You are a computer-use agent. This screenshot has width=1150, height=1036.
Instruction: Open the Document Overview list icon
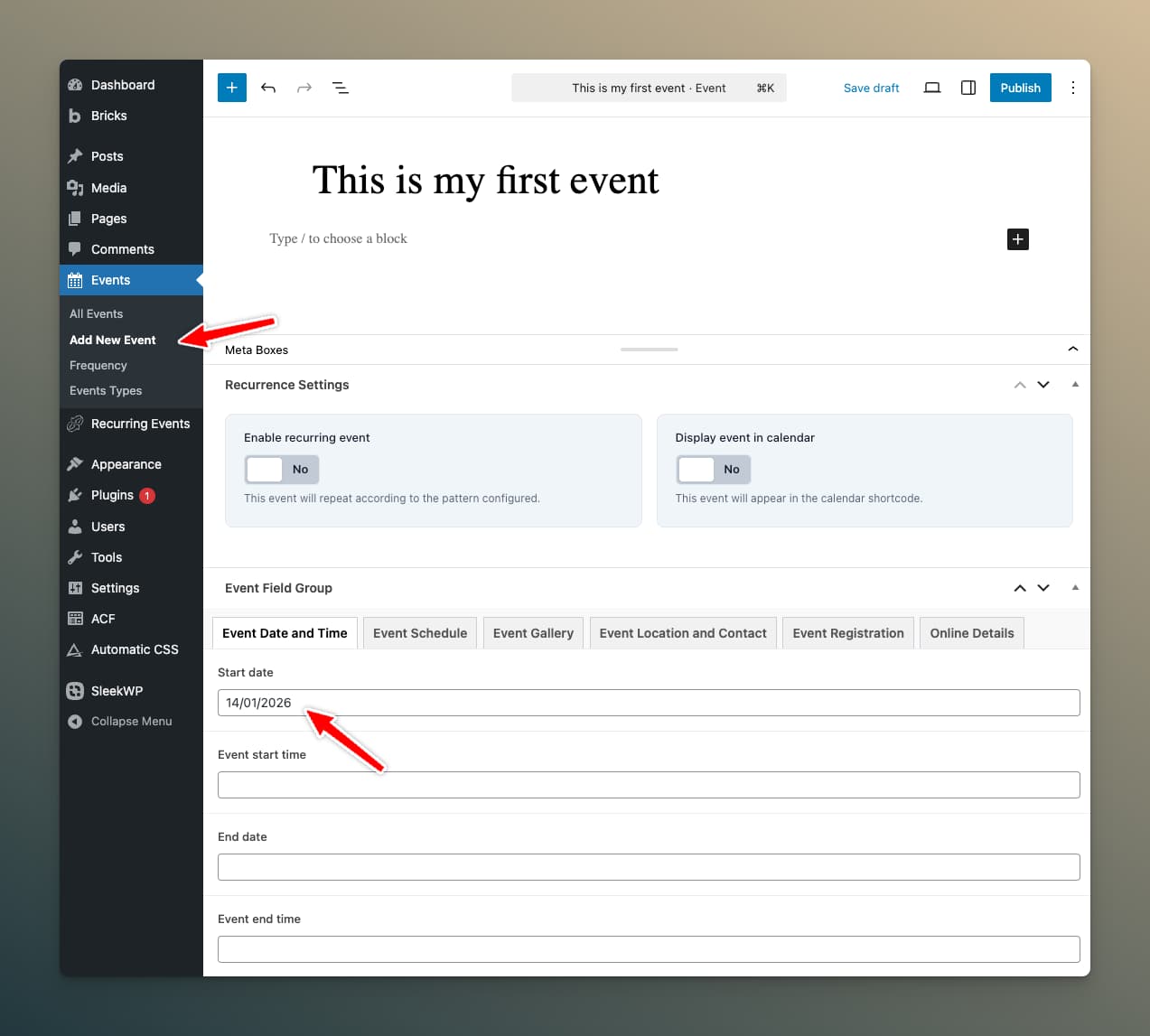(x=341, y=88)
